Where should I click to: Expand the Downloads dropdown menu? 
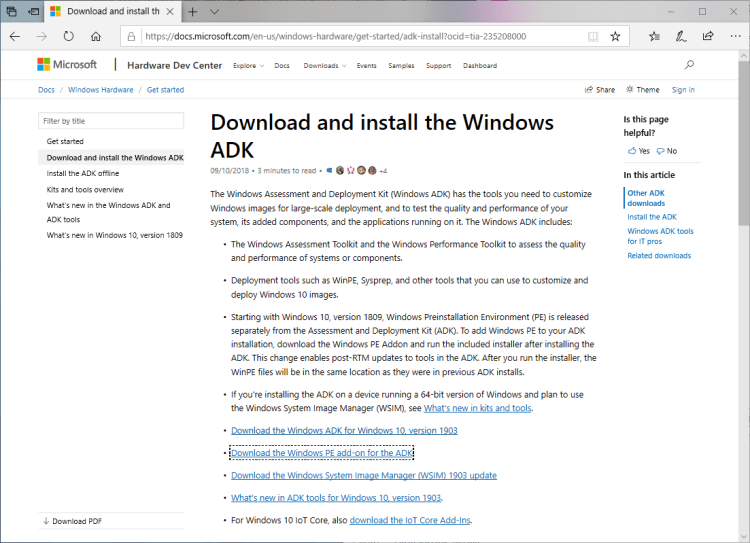325,66
